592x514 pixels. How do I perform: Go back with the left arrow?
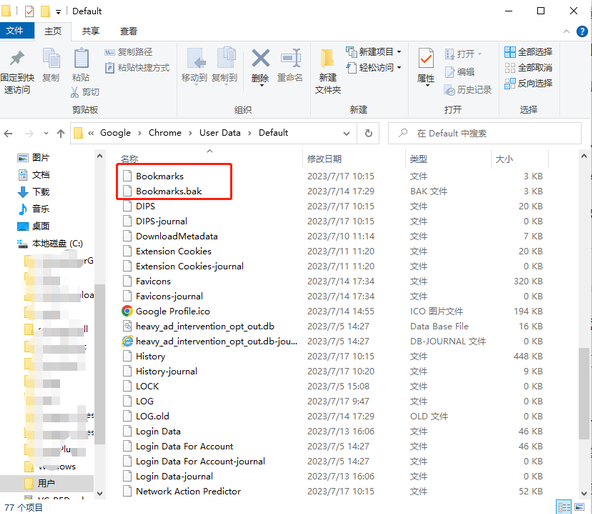click(x=8, y=133)
